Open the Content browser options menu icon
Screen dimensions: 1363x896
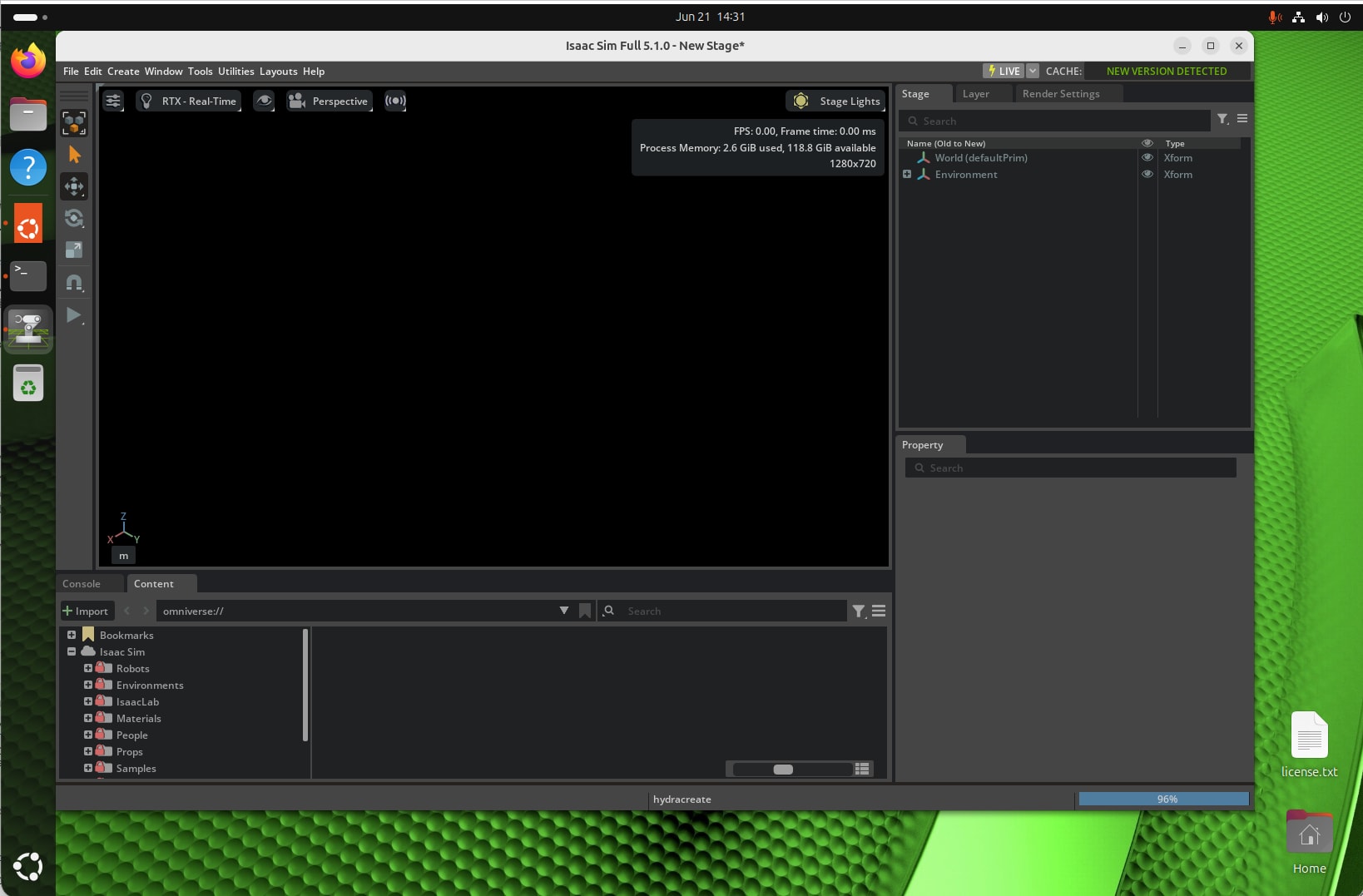coord(879,611)
